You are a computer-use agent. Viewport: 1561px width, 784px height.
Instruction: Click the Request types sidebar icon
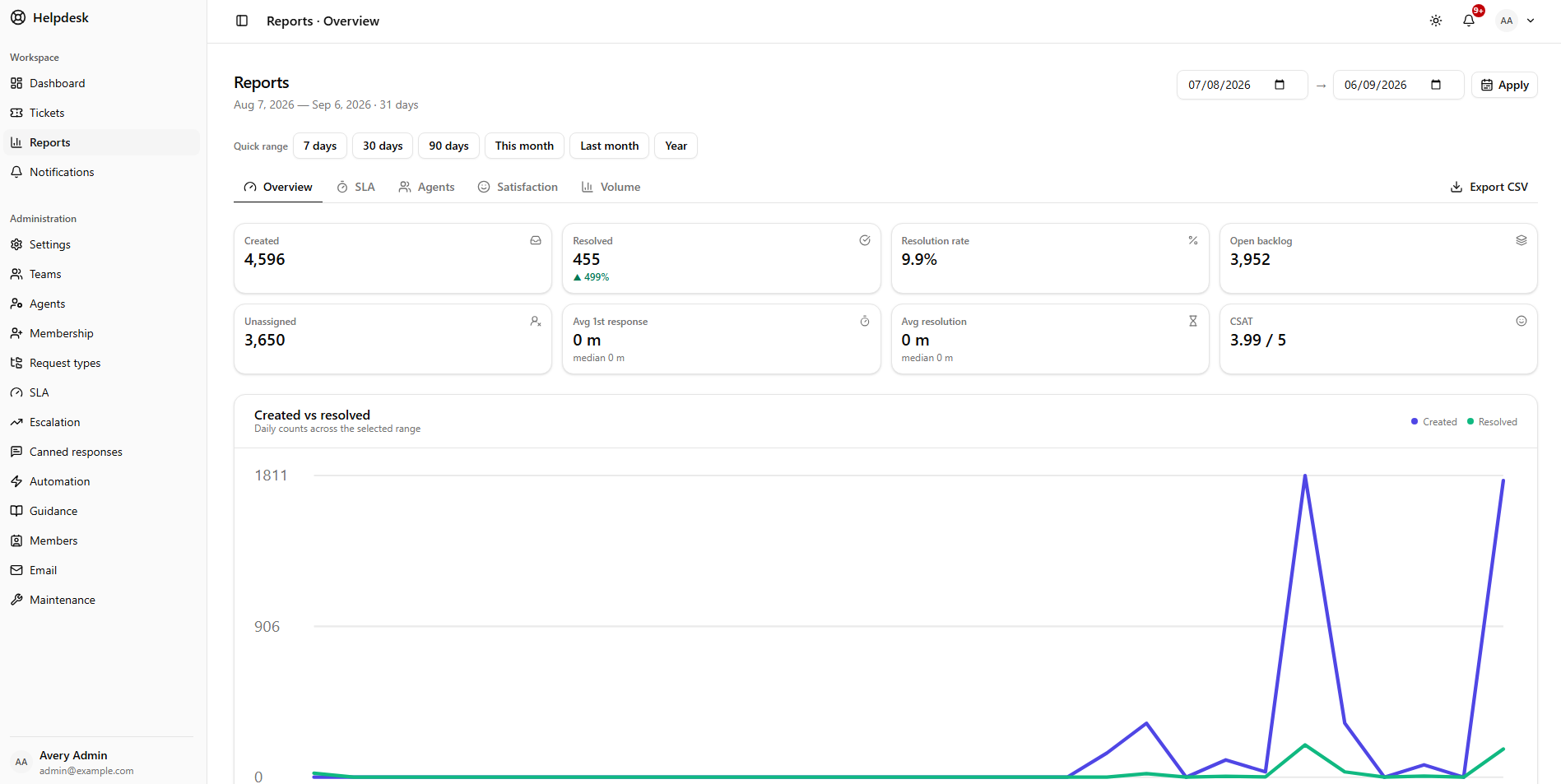[16, 363]
